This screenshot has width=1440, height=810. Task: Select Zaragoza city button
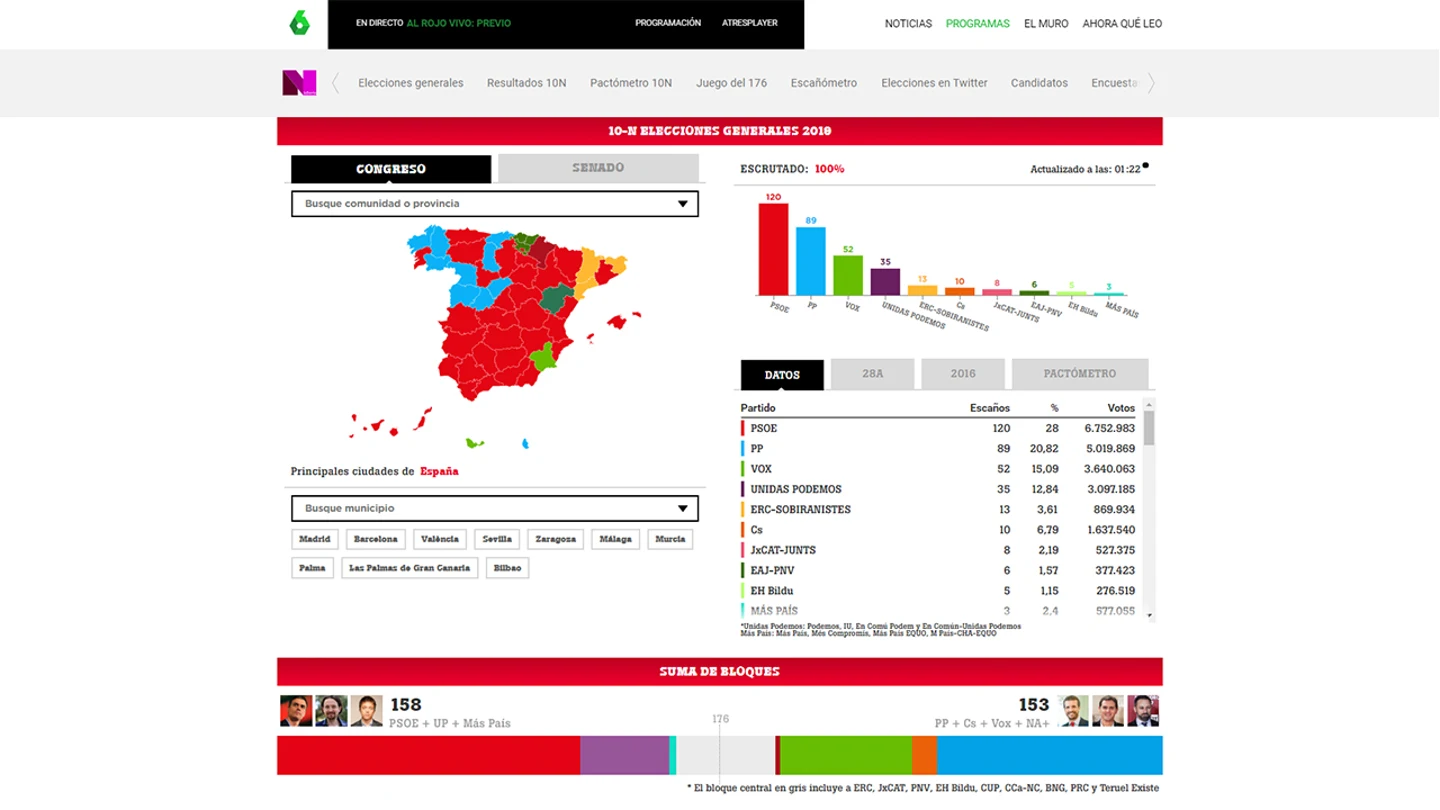pyautogui.click(x=556, y=539)
